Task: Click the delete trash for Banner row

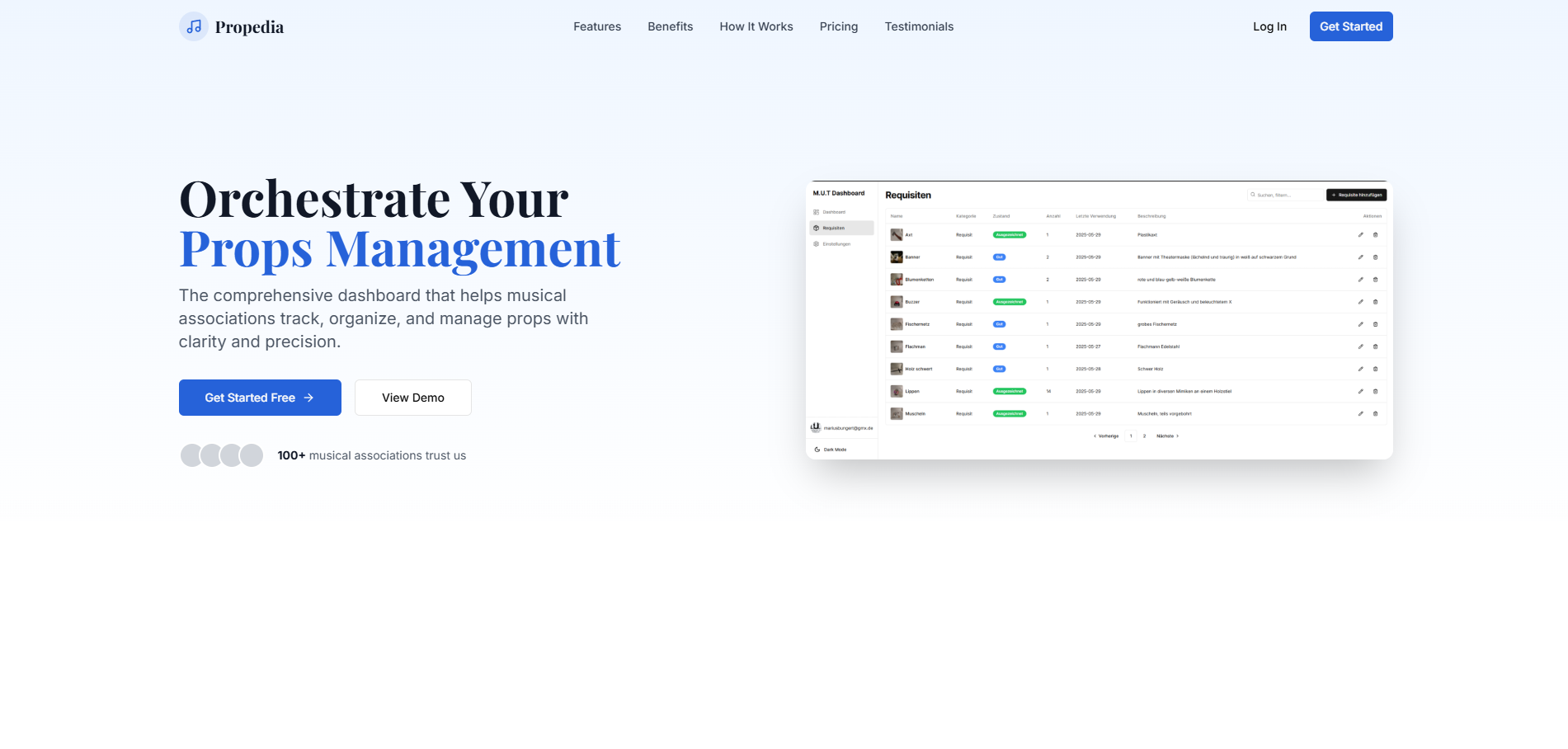Action: pos(1375,257)
